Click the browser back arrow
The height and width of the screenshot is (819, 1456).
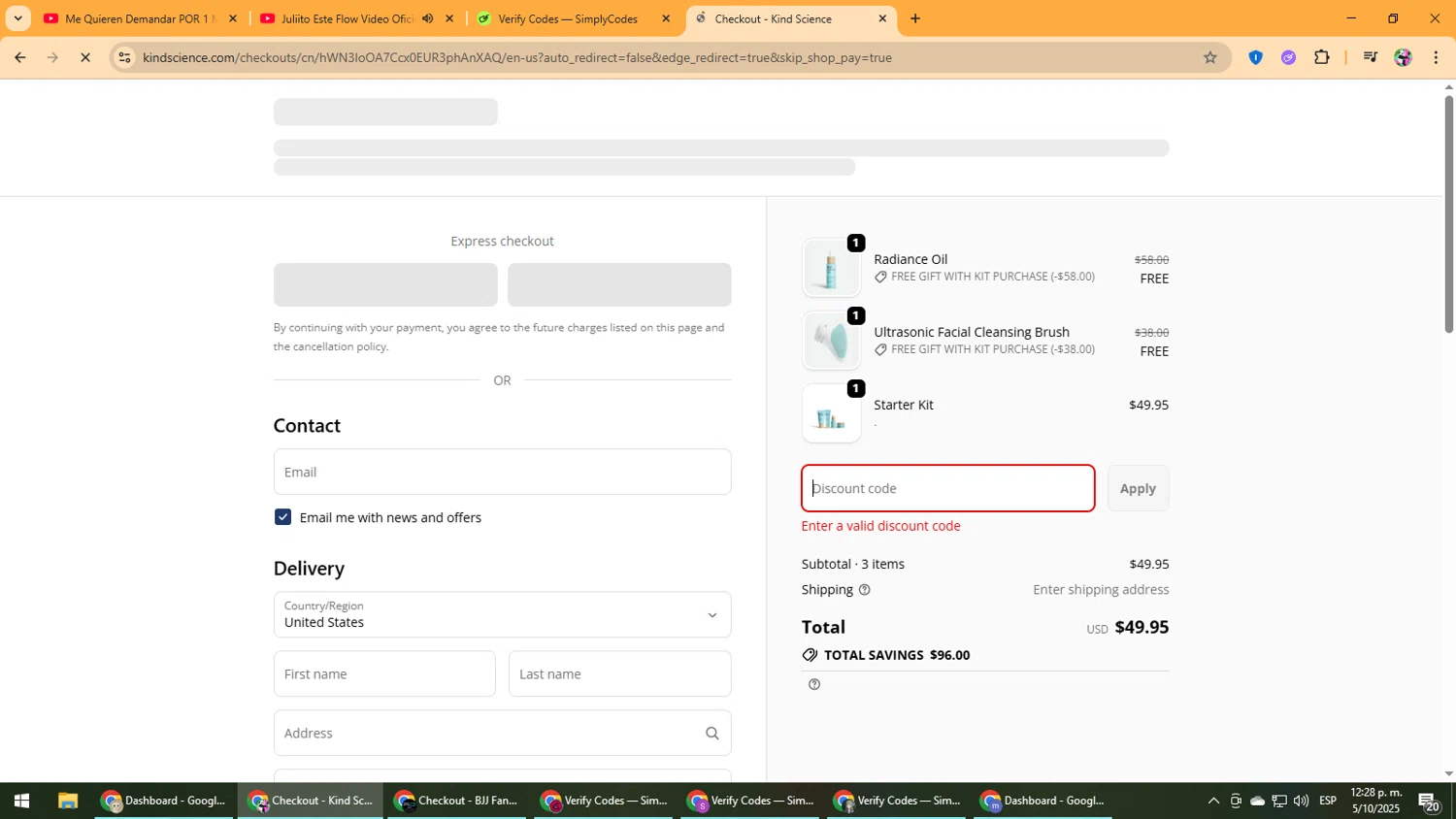click(19, 57)
